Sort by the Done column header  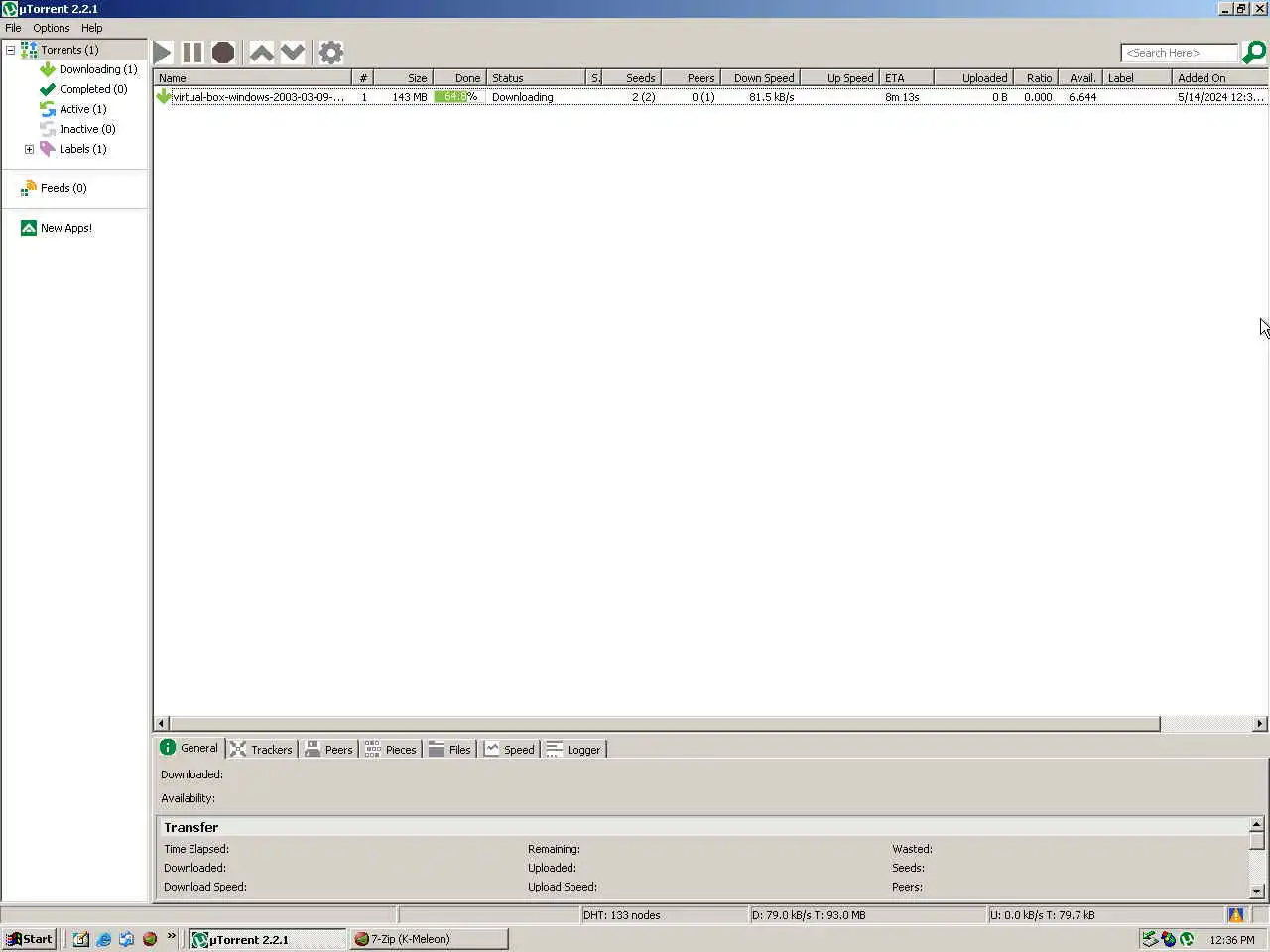[458, 77]
